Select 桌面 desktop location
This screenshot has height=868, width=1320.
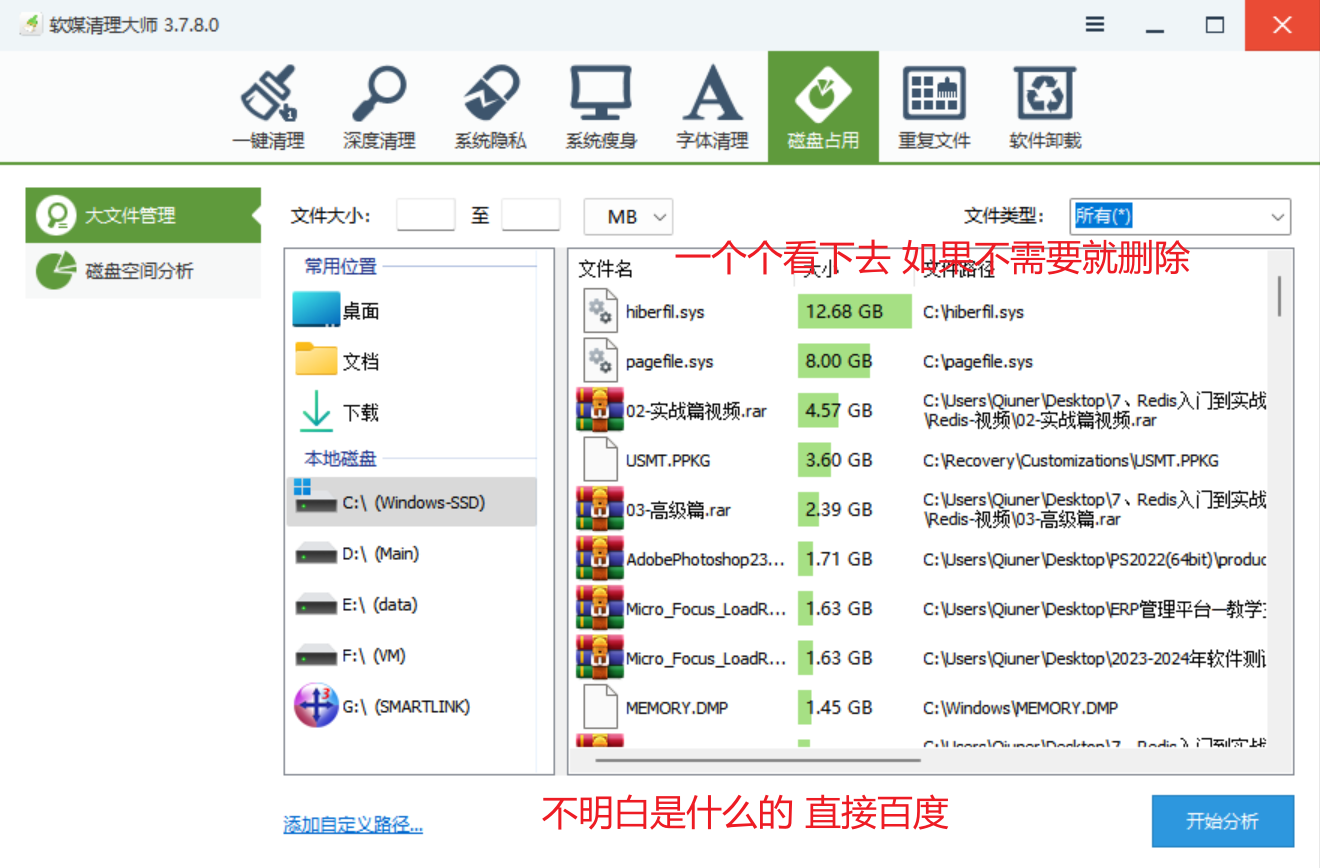pos(411,311)
